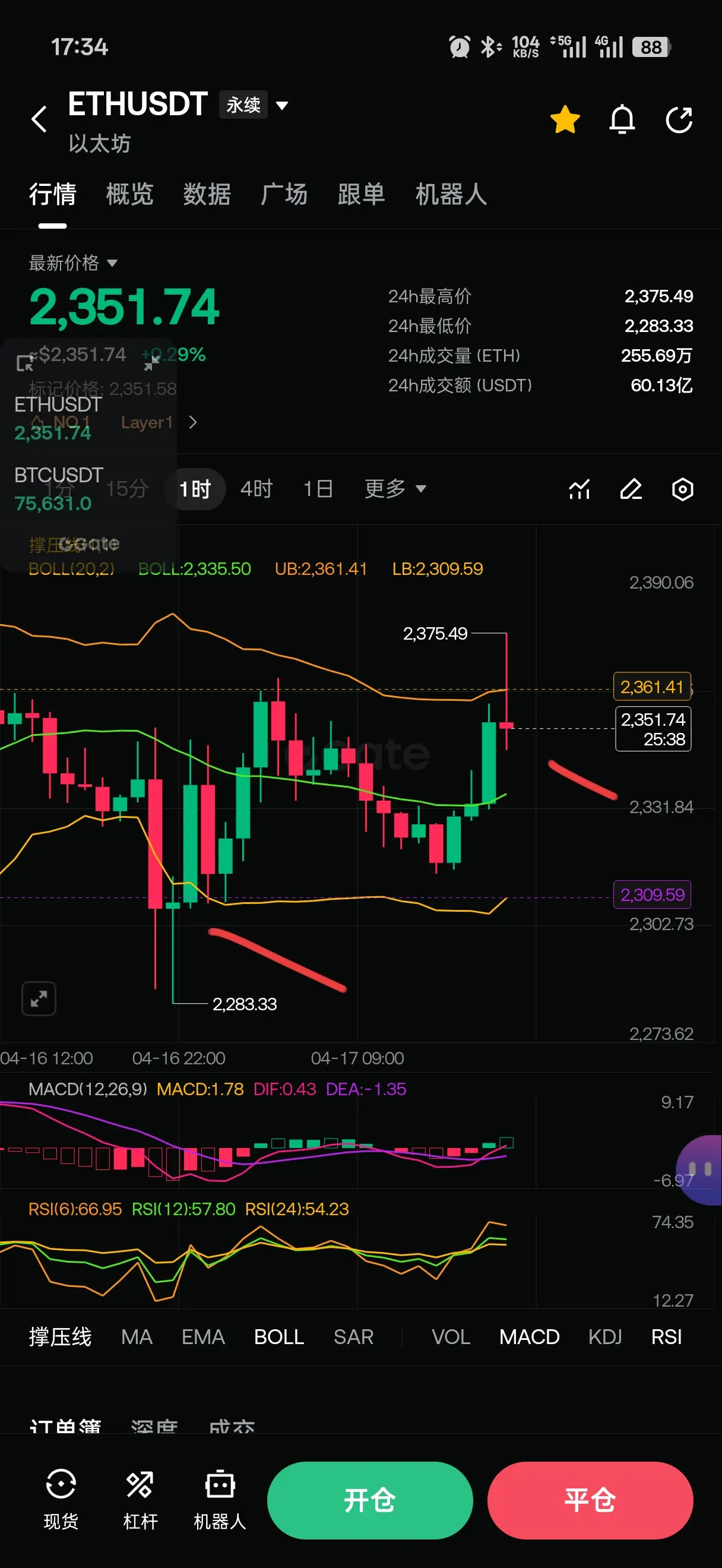Open the 现货 spot trading icon
The height and width of the screenshot is (1568, 722).
(x=61, y=1500)
